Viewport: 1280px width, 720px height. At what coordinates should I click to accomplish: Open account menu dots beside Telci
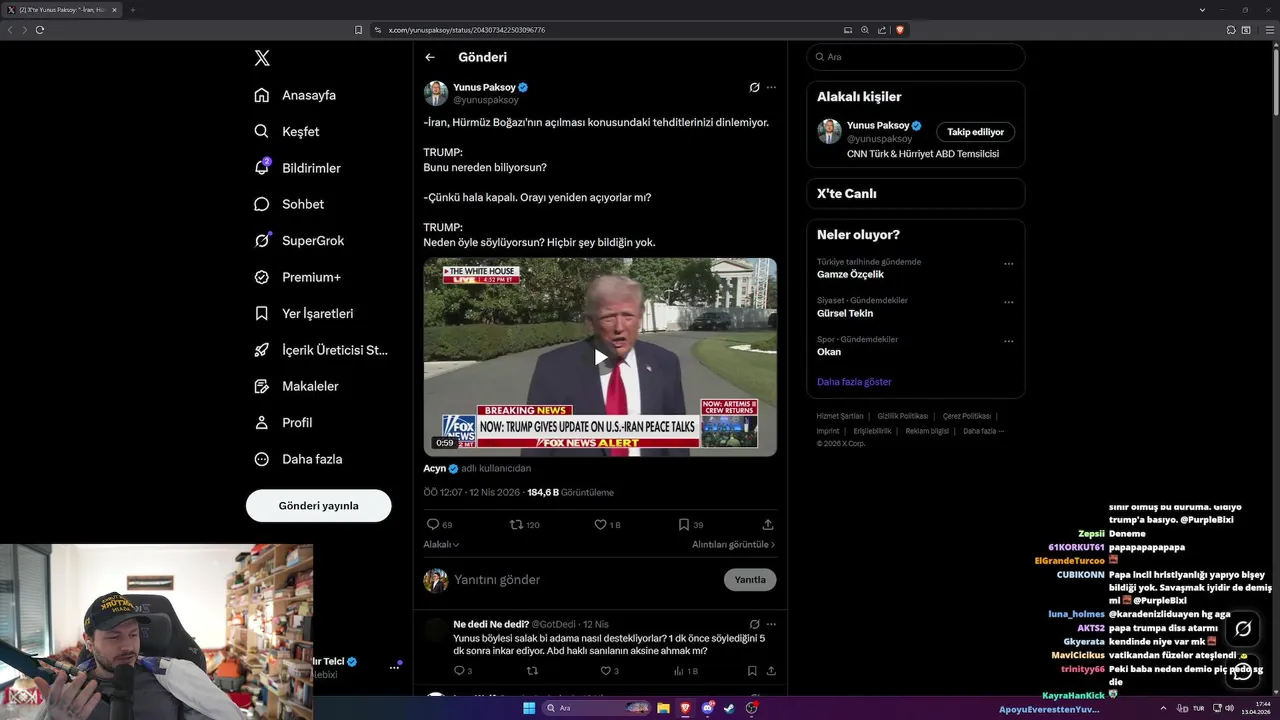click(x=394, y=667)
